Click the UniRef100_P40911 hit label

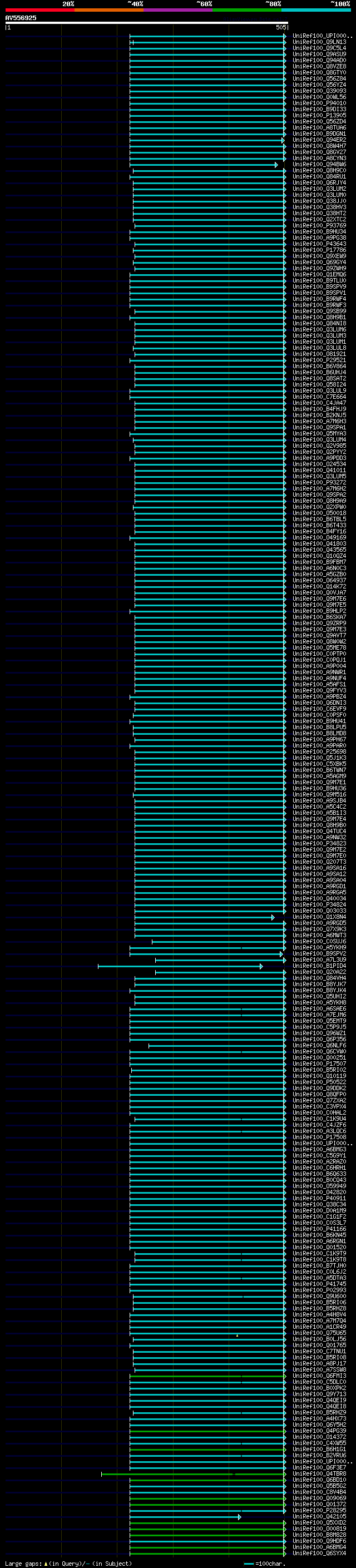(319, 1198)
